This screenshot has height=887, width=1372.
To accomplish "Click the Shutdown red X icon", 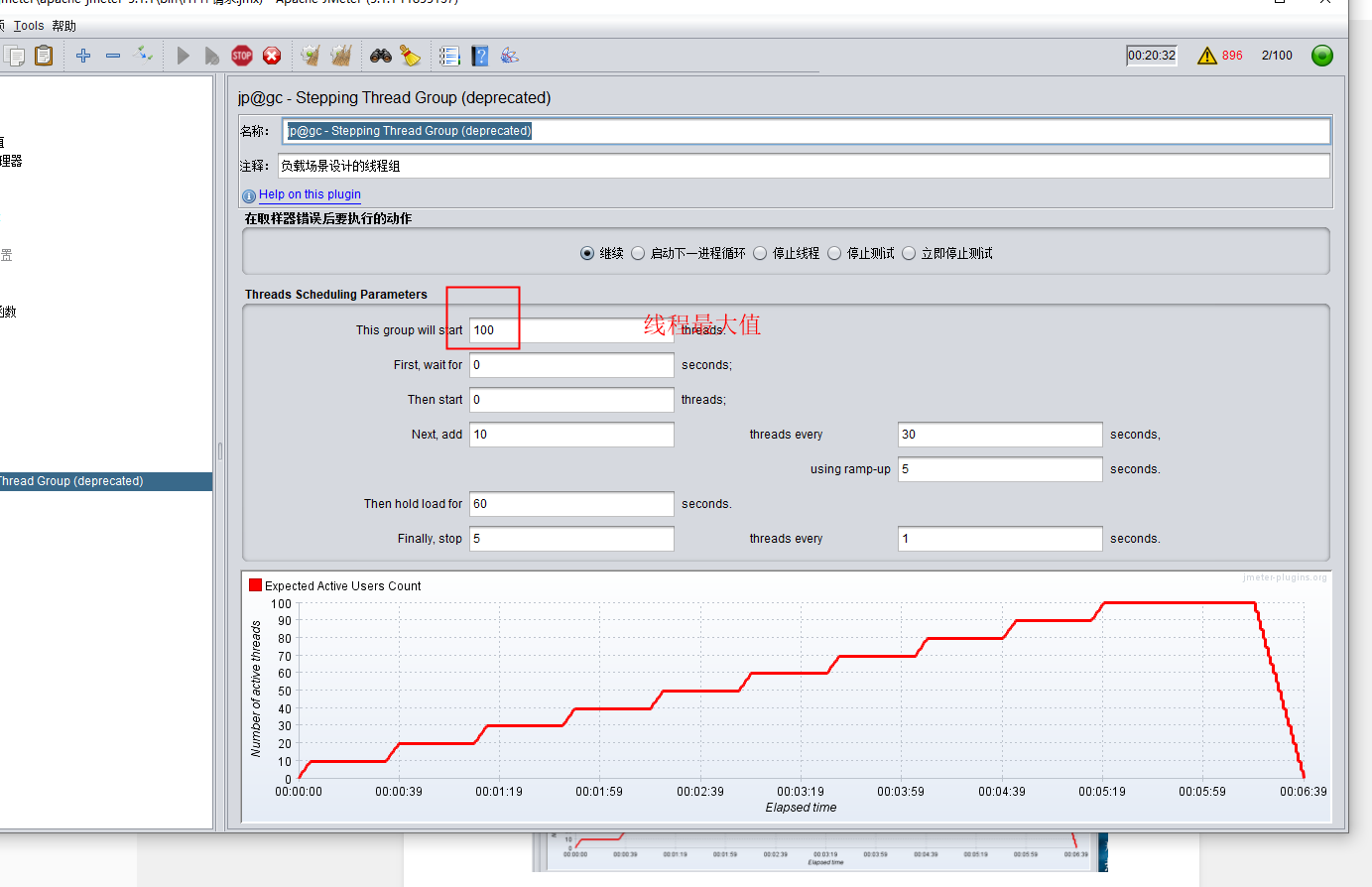I will click(272, 56).
